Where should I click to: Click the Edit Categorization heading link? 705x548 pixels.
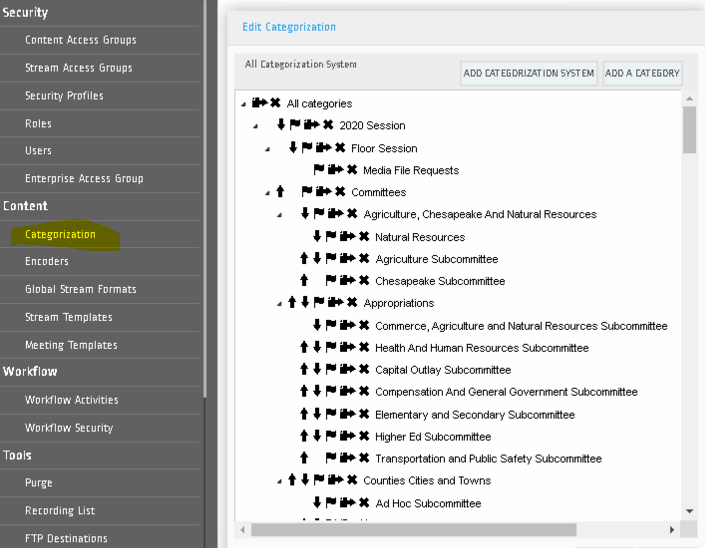[289, 27]
